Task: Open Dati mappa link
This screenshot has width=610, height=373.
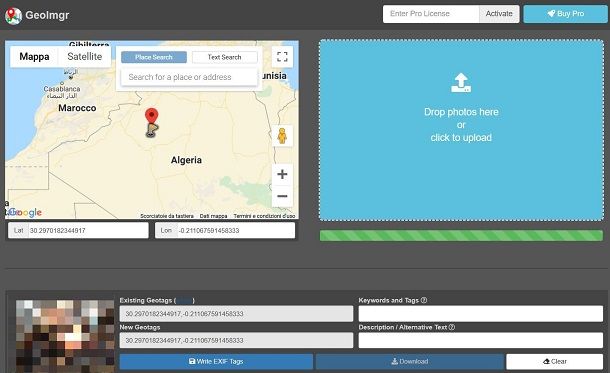Action: pos(213,215)
